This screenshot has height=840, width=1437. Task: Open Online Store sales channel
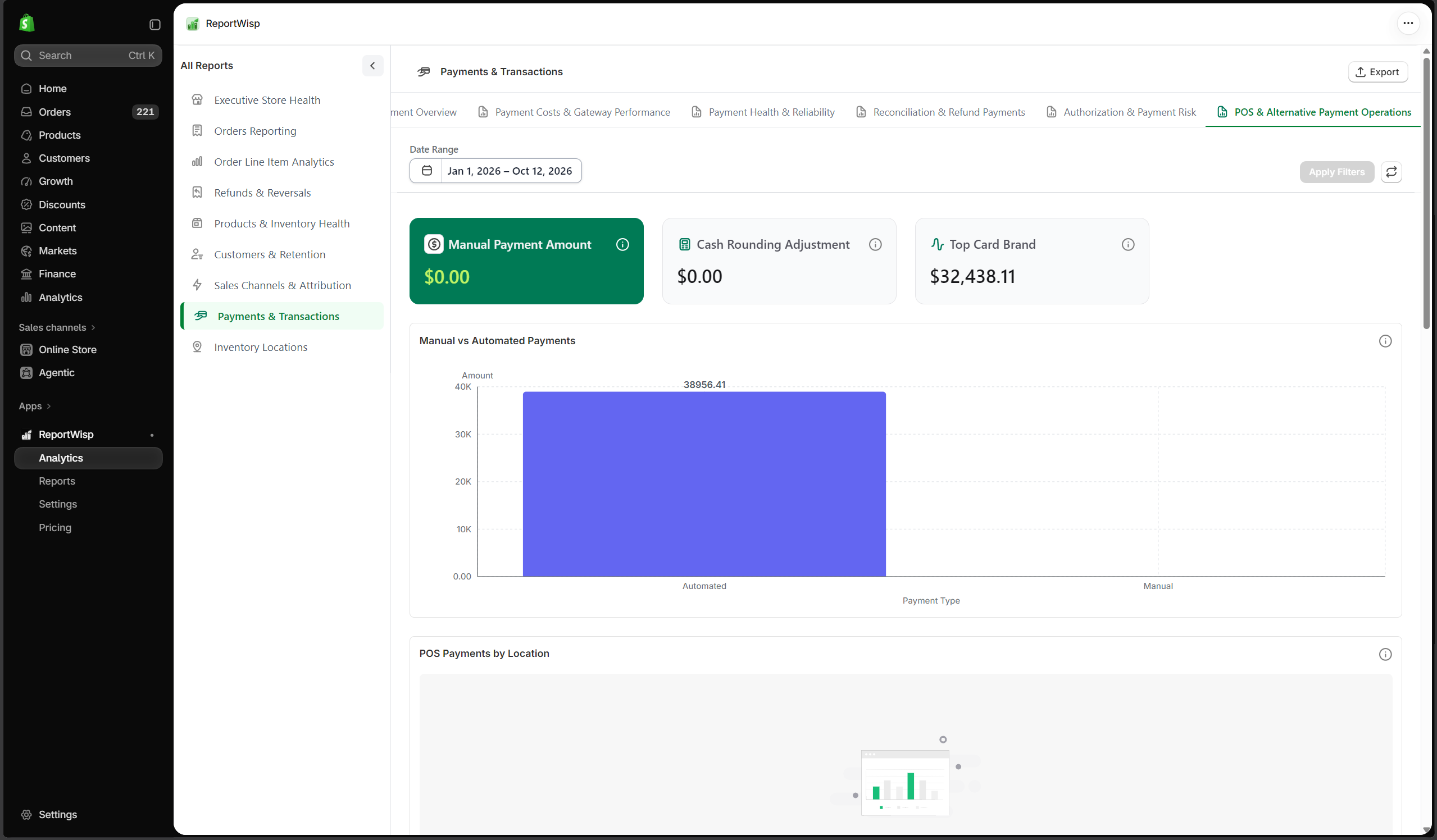coord(88,349)
